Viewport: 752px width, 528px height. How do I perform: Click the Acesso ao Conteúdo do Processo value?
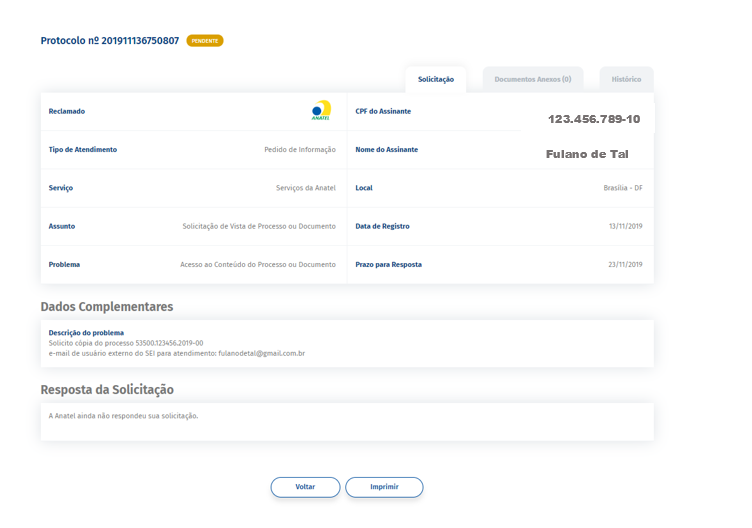click(x=258, y=265)
